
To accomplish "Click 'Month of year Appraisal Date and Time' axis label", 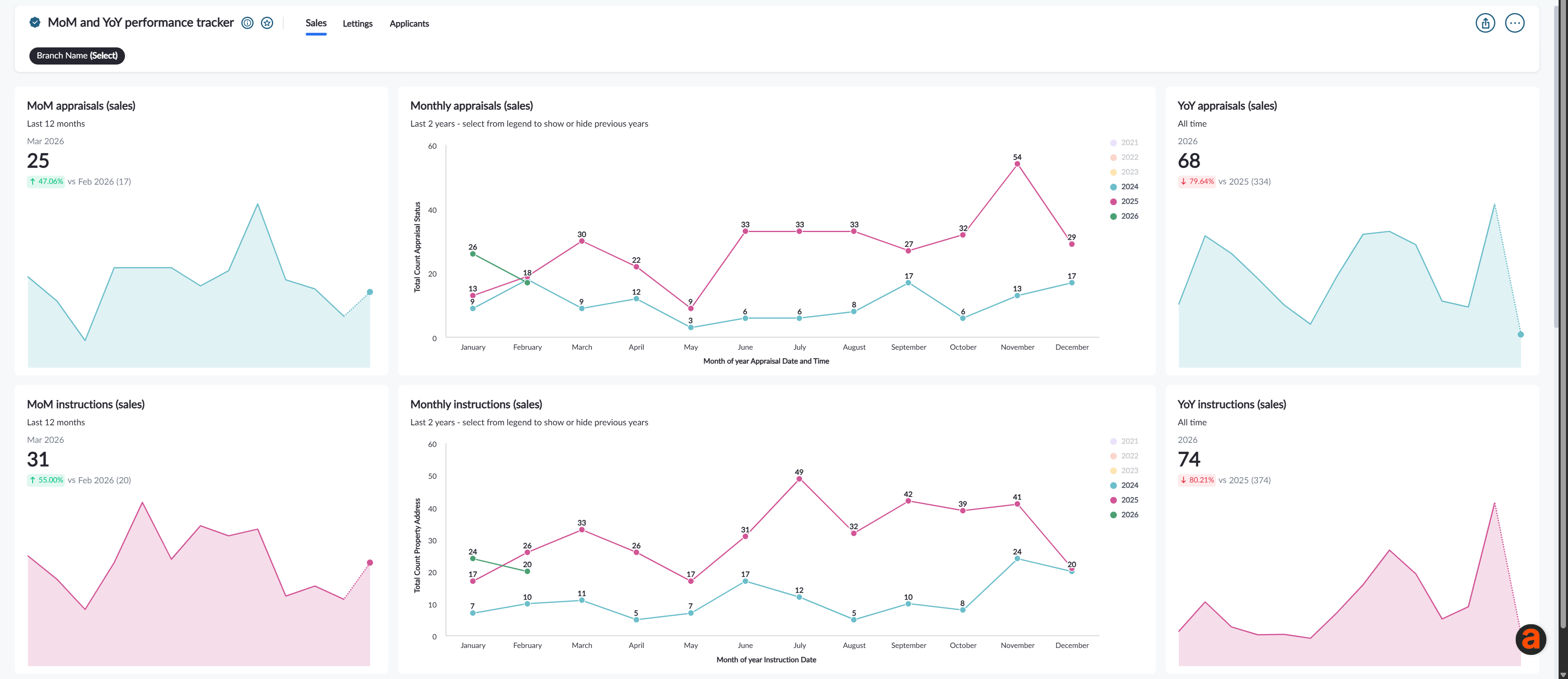I will [x=766, y=361].
